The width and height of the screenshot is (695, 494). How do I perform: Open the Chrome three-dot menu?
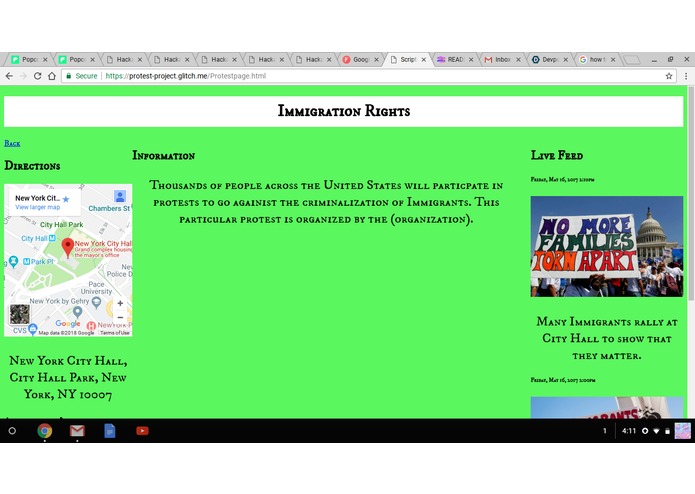click(x=686, y=76)
